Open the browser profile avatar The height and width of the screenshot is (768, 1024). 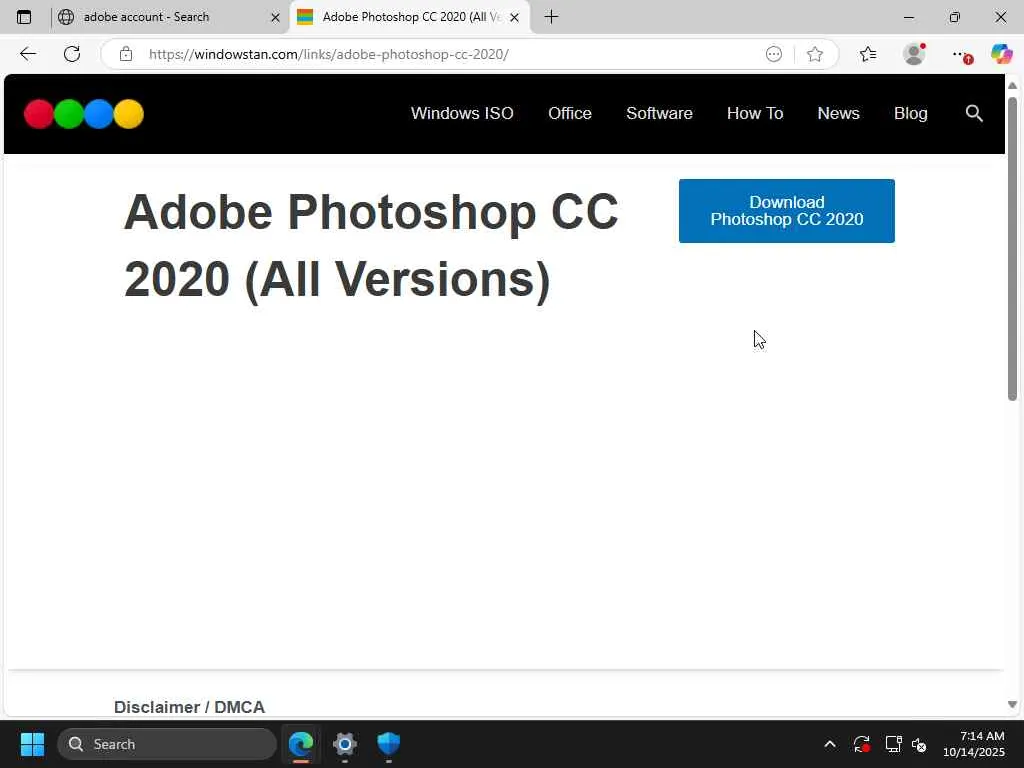click(x=914, y=54)
